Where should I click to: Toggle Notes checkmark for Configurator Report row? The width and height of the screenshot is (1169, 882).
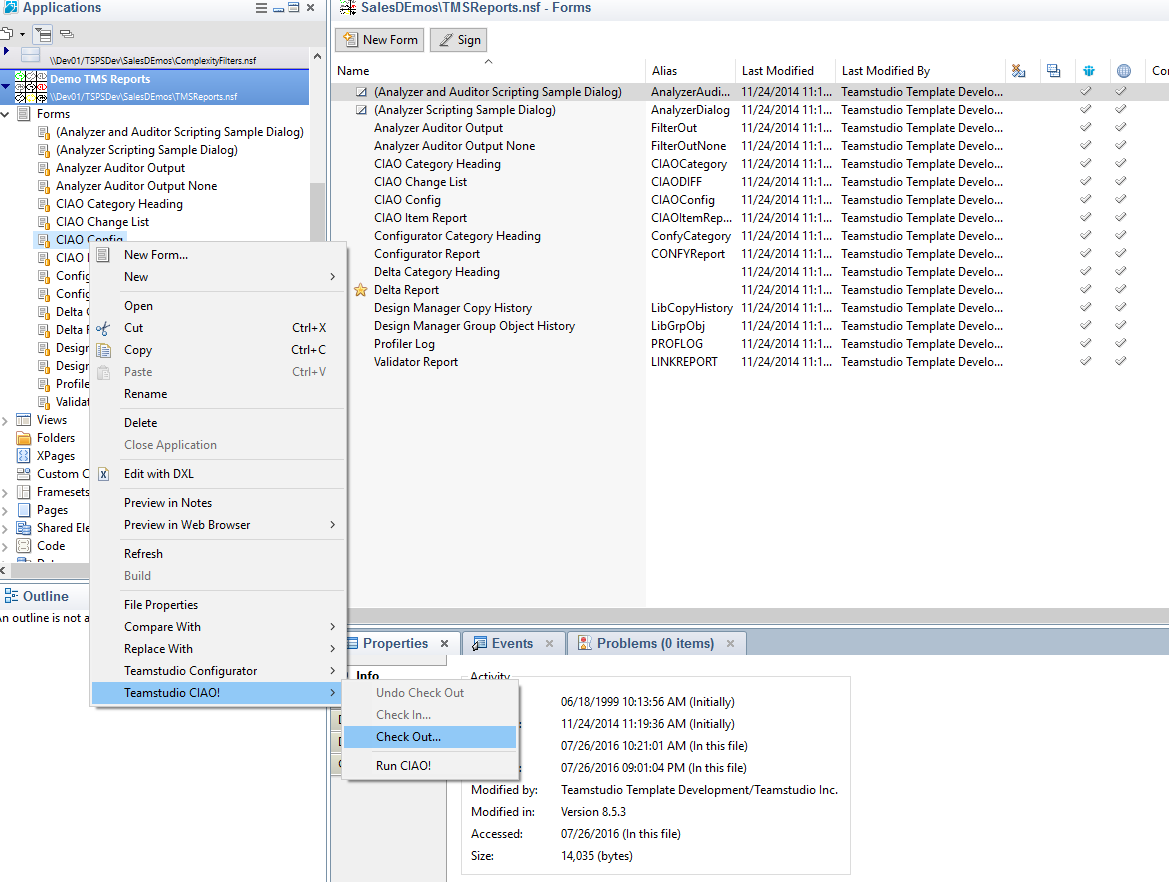[1086, 253]
